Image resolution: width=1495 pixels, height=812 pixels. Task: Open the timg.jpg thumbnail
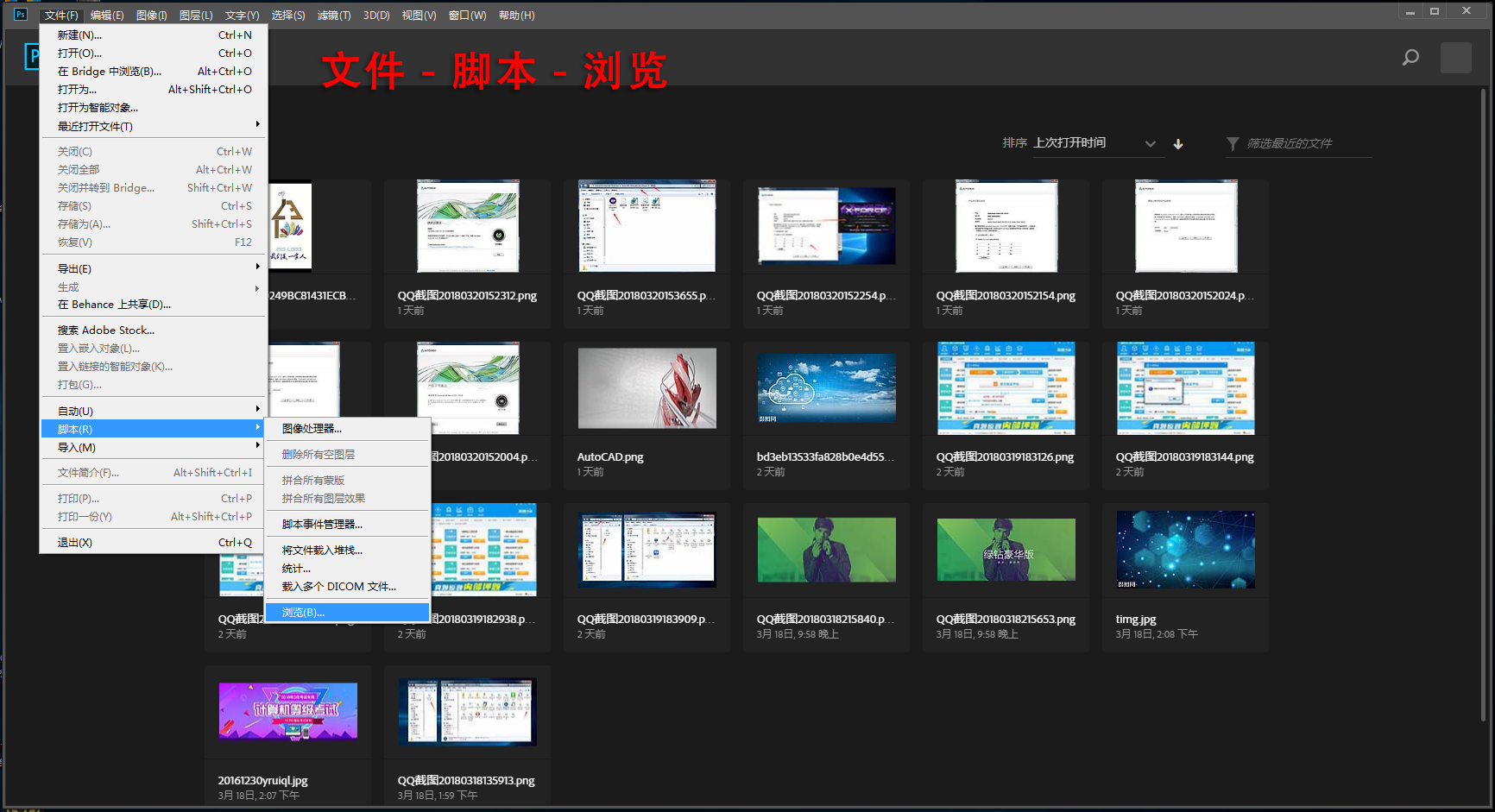tap(1184, 550)
